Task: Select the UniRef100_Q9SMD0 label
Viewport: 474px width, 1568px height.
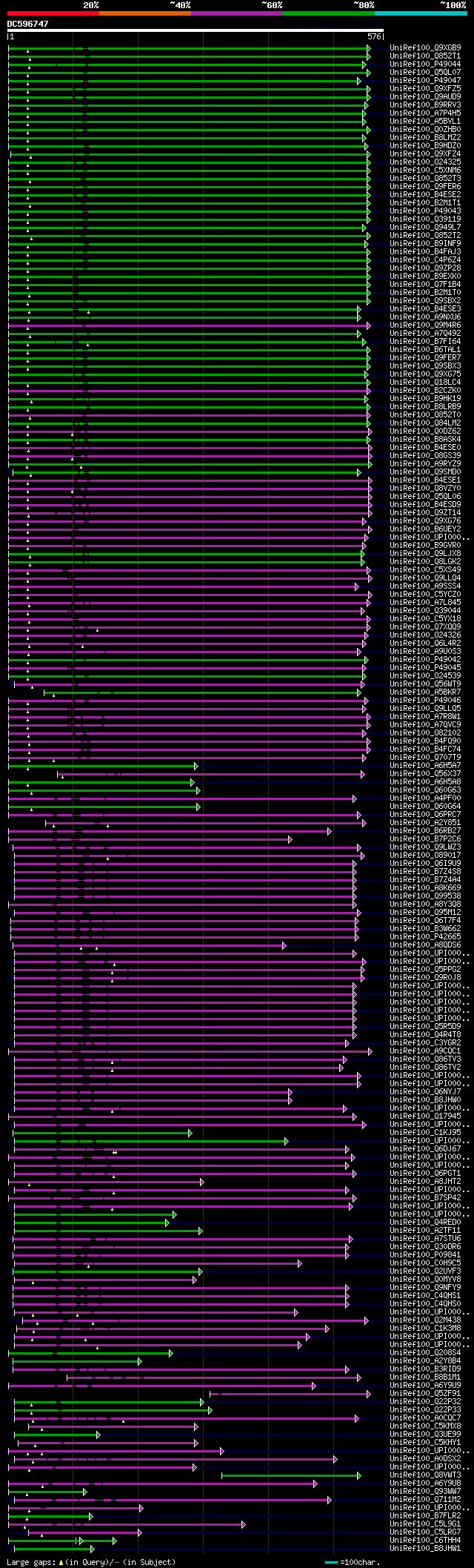Action: pyautogui.click(x=425, y=472)
